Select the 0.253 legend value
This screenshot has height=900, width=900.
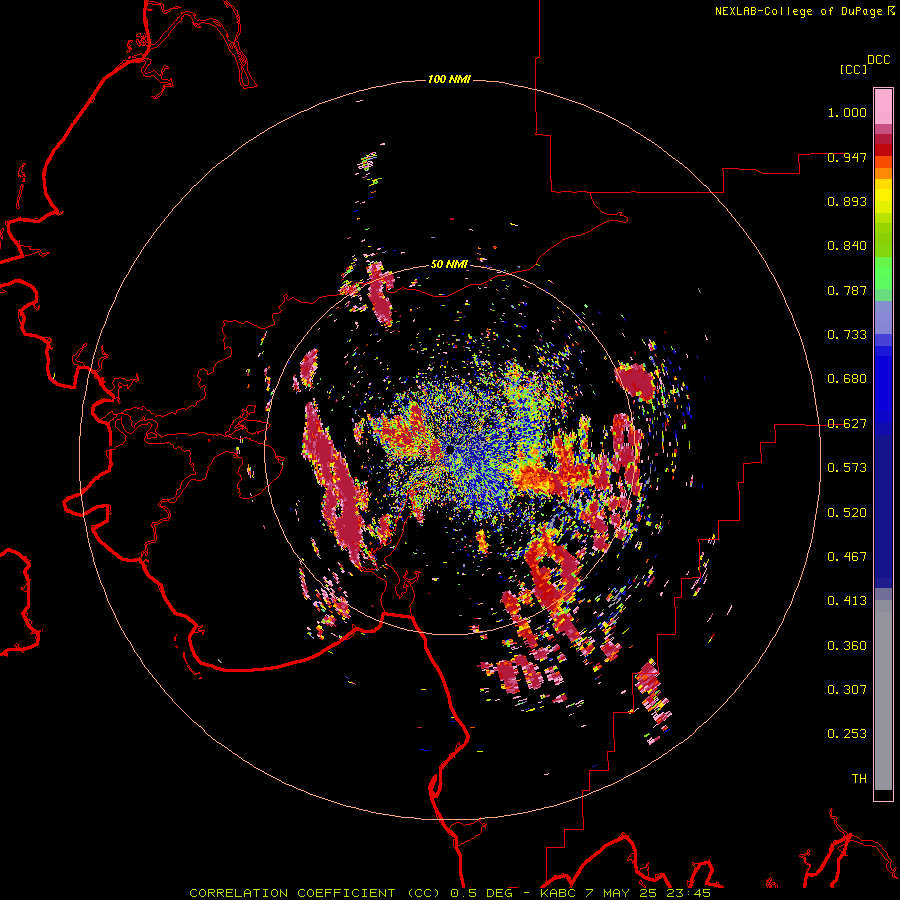coord(847,734)
